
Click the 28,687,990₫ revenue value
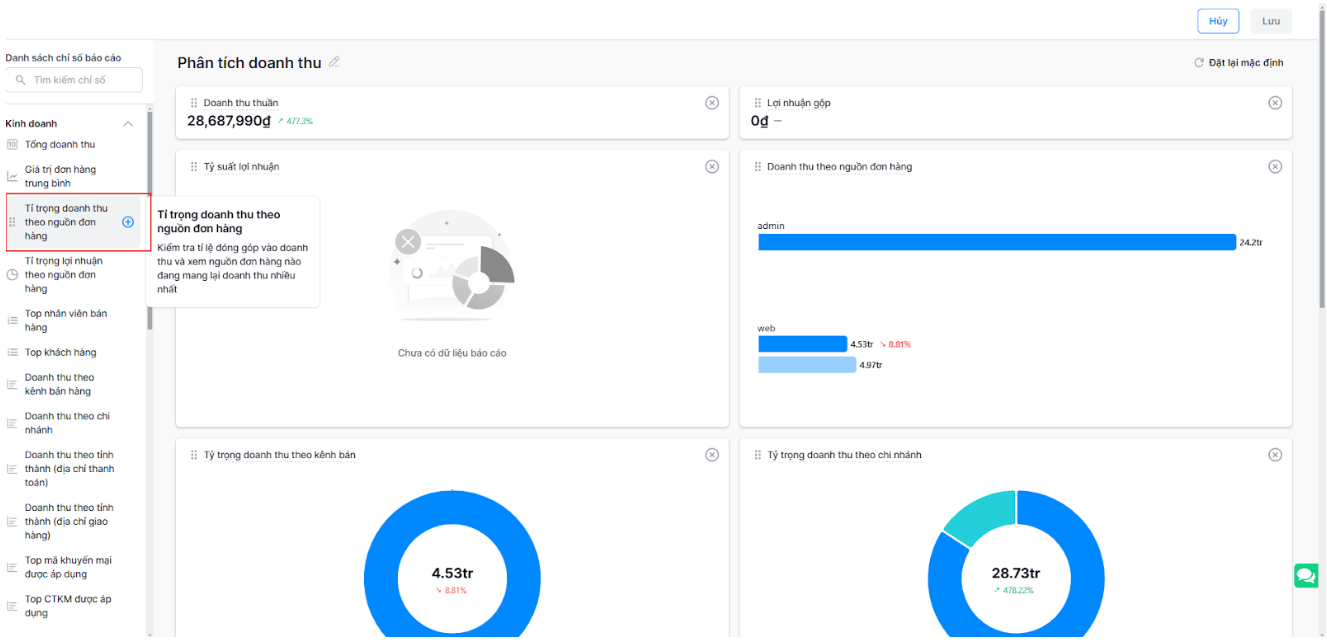229,121
